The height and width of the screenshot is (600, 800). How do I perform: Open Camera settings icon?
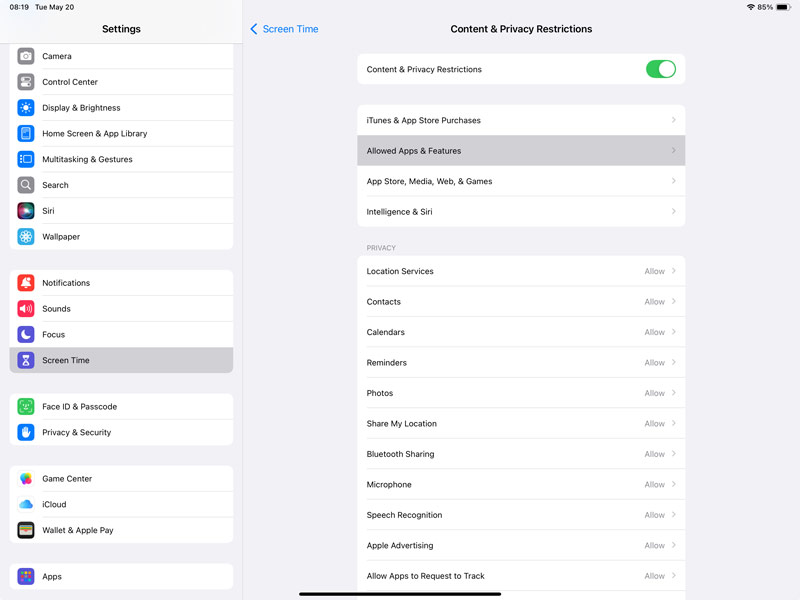26,56
